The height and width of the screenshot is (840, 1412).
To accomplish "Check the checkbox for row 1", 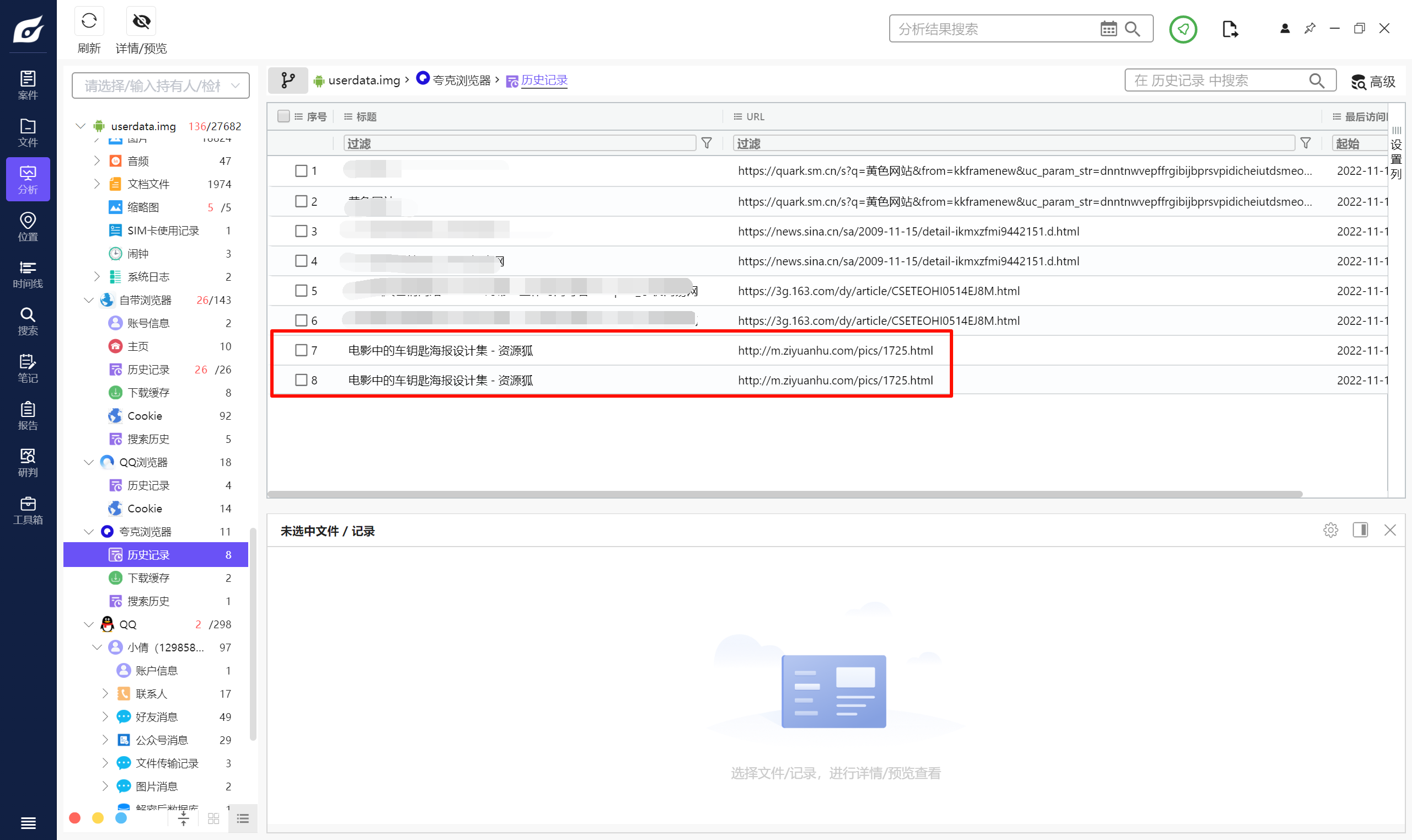I will (301, 171).
